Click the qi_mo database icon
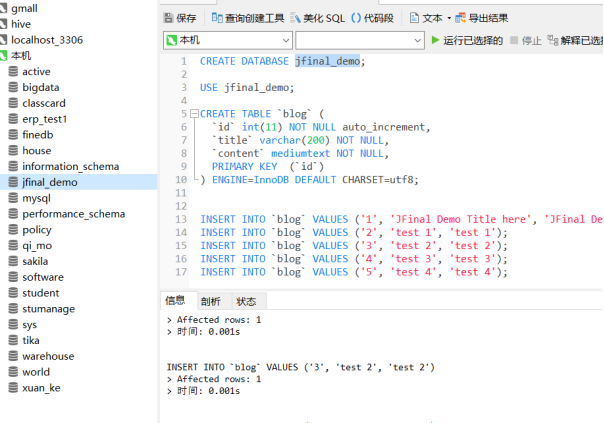 tap(13, 245)
